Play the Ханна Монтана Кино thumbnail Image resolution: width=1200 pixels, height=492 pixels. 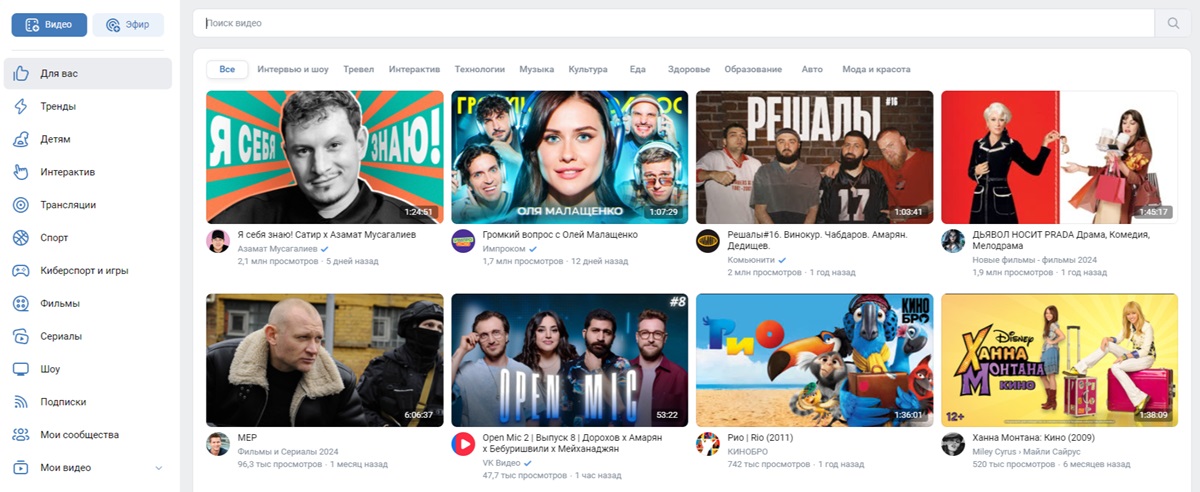point(1060,360)
